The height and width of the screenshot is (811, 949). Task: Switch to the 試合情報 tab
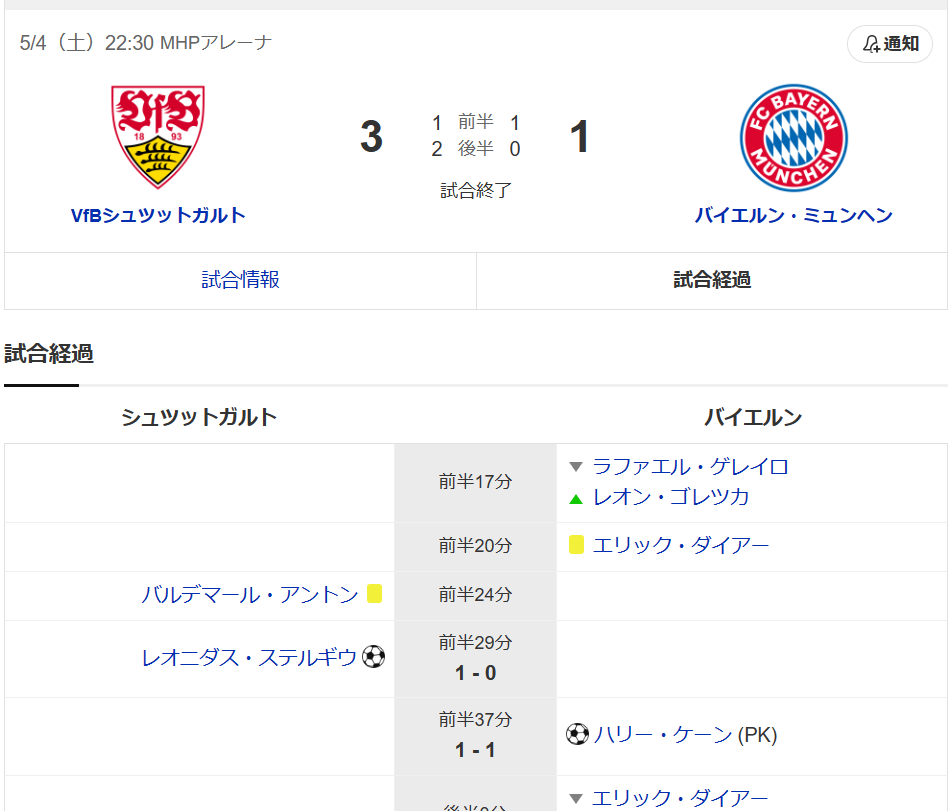[241, 280]
